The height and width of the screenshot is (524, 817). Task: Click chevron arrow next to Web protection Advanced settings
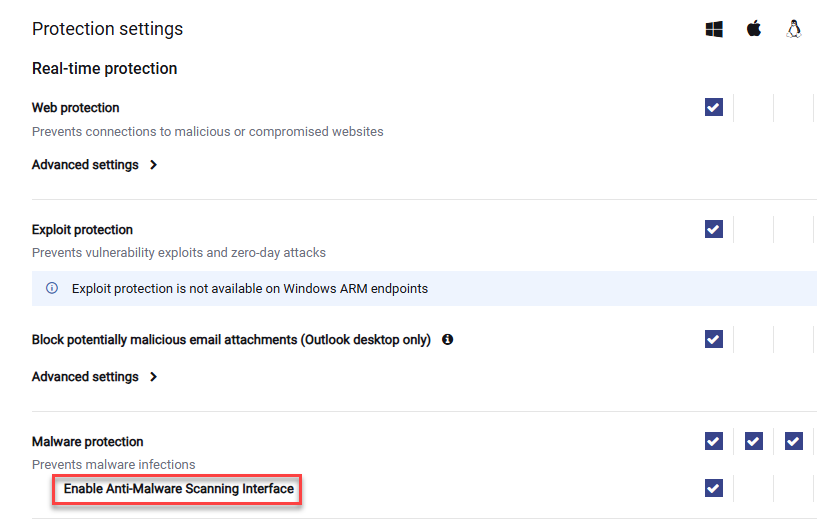[x=153, y=165]
